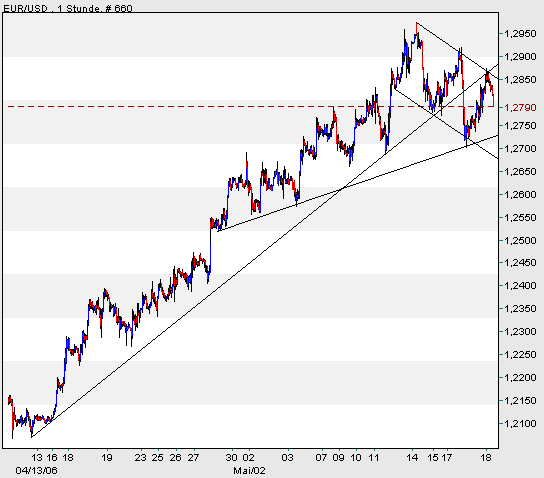Select the 1,2400 price axis label
The width and height of the screenshot is (544, 478).
[520, 285]
